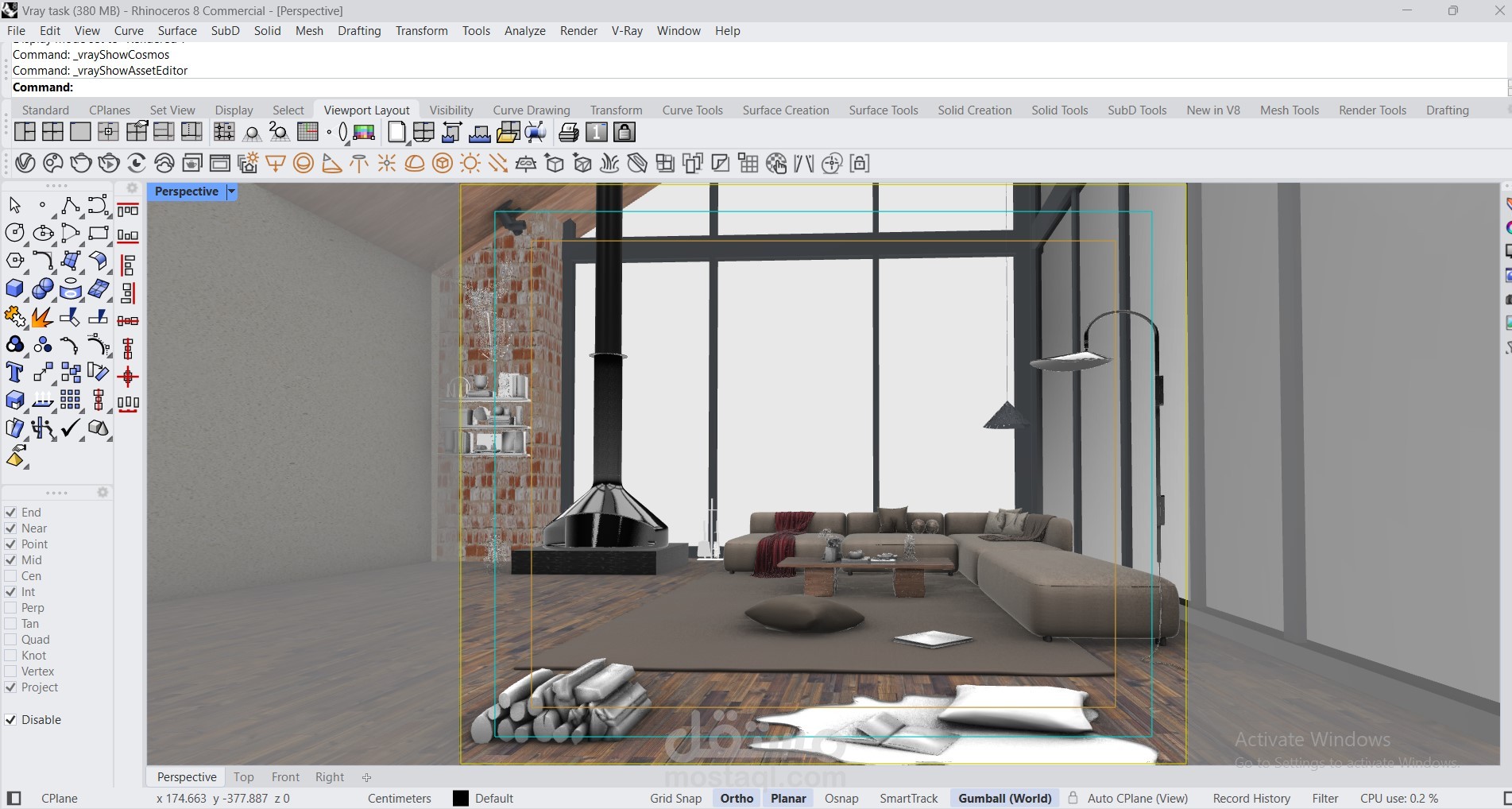Start V-Ray interactive render teapot
The image size is (1512, 809).
(x=109, y=164)
